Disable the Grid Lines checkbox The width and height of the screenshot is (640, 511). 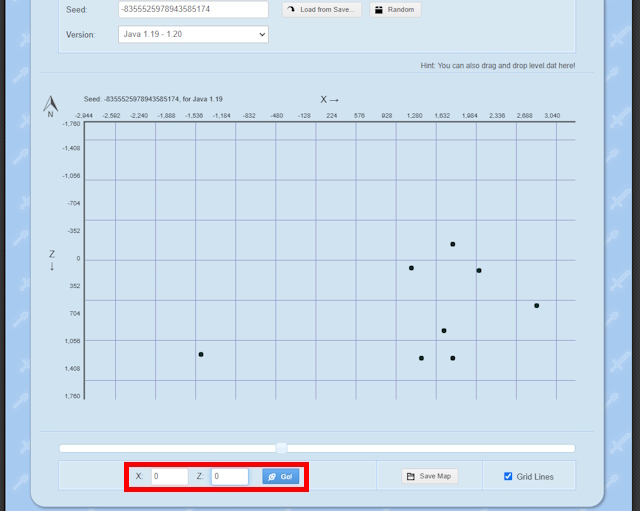pyautogui.click(x=509, y=476)
